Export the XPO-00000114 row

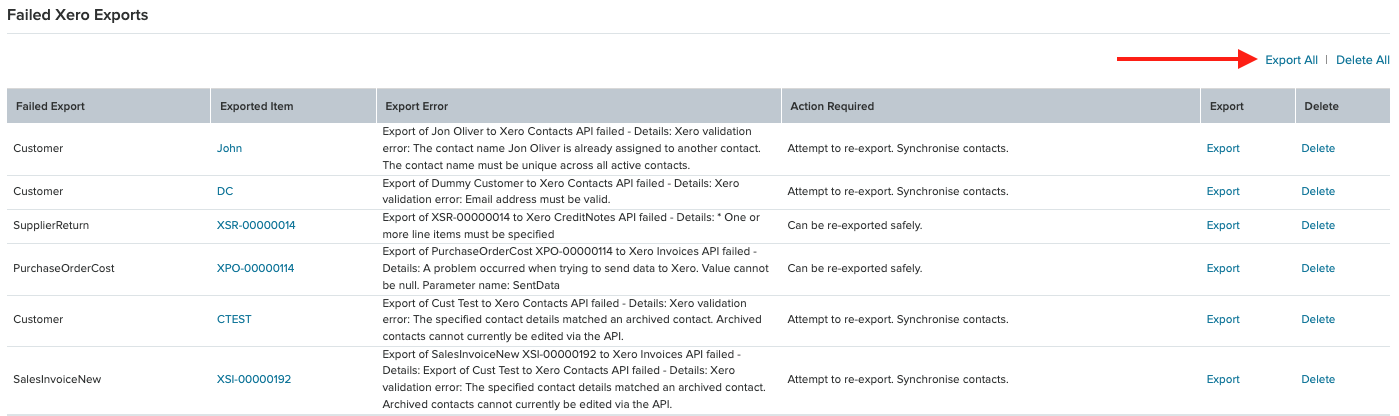pyautogui.click(x=1223, y=268)
